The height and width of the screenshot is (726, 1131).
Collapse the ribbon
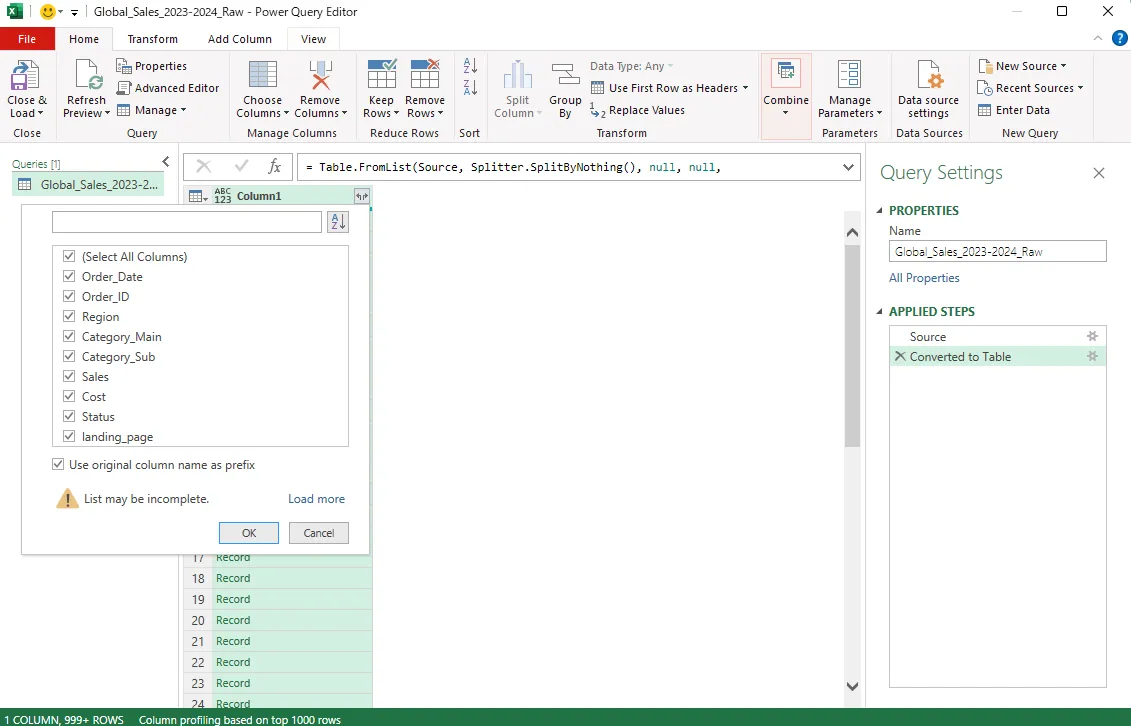tap(1098, 38)
